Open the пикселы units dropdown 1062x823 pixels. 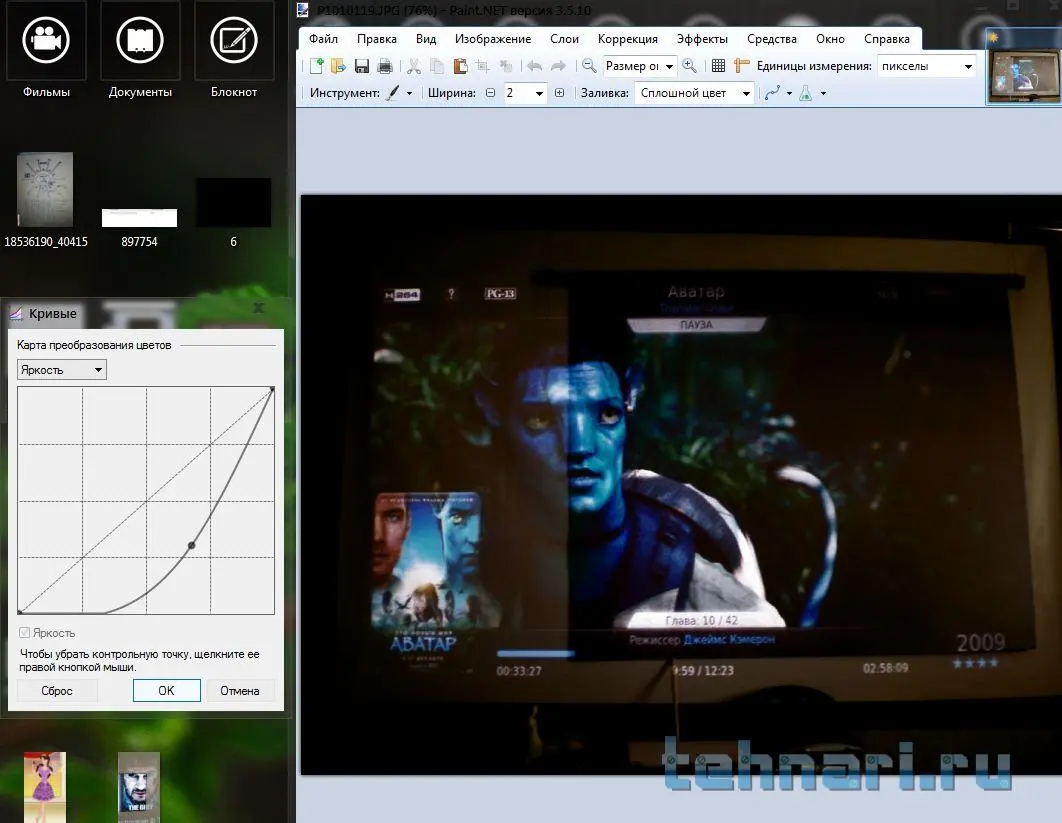pos(927,66)
